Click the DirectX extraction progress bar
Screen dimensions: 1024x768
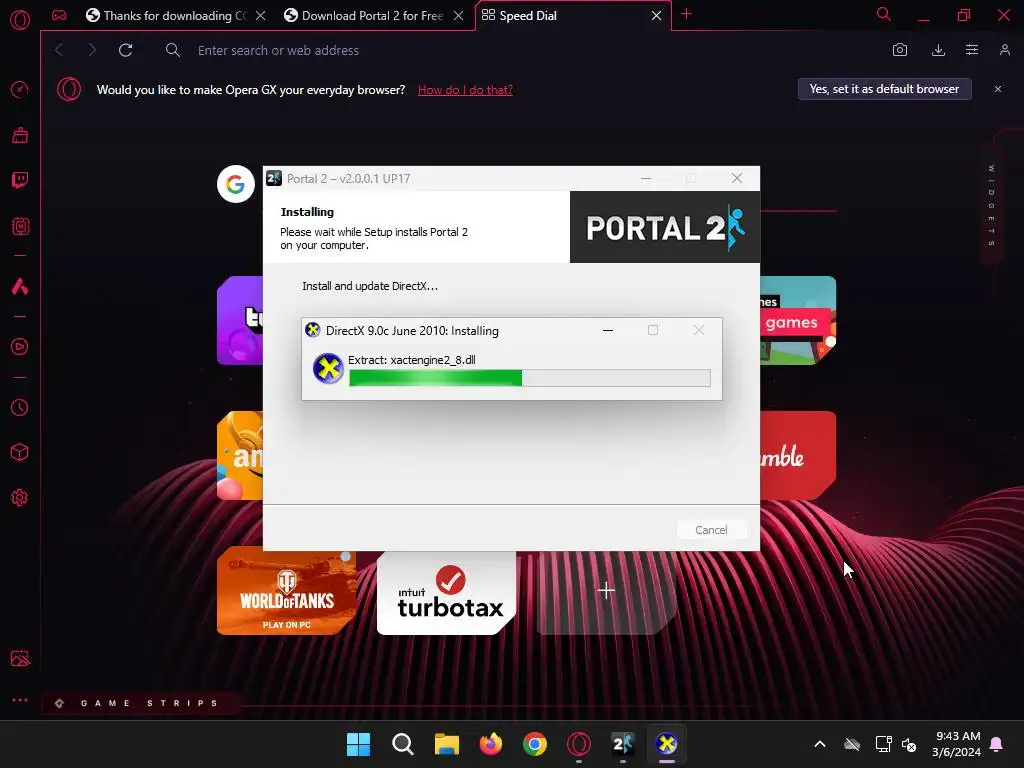530,378
